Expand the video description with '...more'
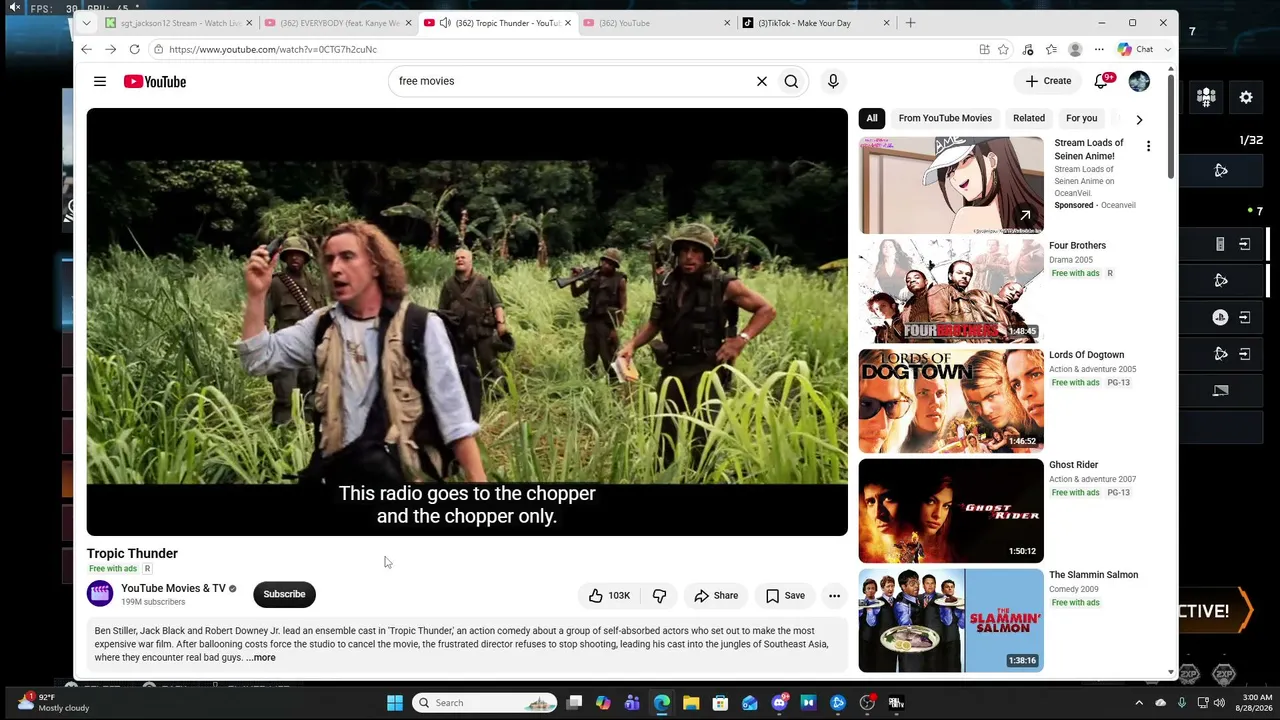 click(261, 658)
